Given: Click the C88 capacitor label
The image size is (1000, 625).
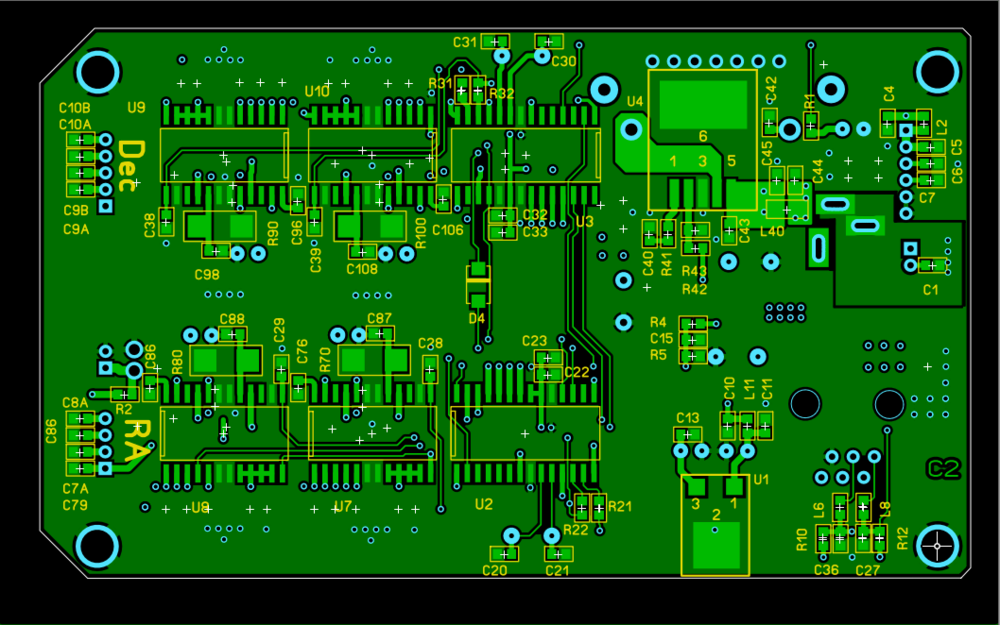Looking at the screenshot, I should click(232, 319).
